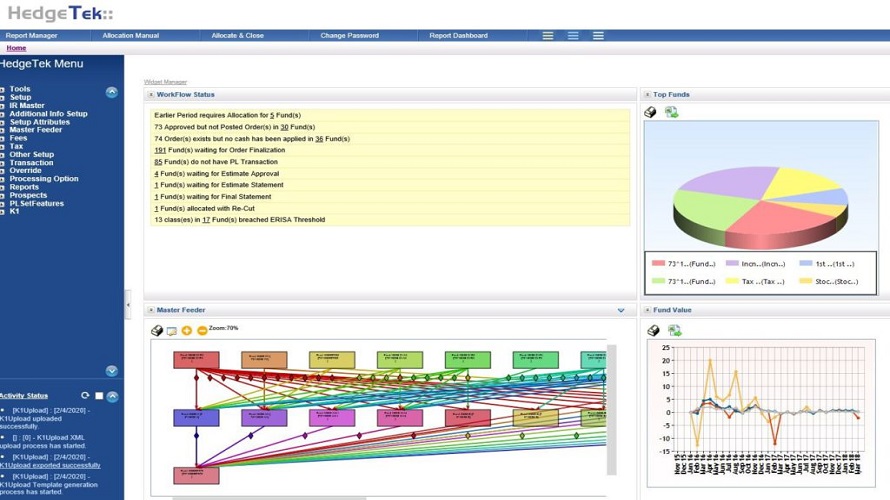Select the purple Incn..(Incn..) legend swatch
The height and width of the screenshot is (500, 890).
(732, 263)
